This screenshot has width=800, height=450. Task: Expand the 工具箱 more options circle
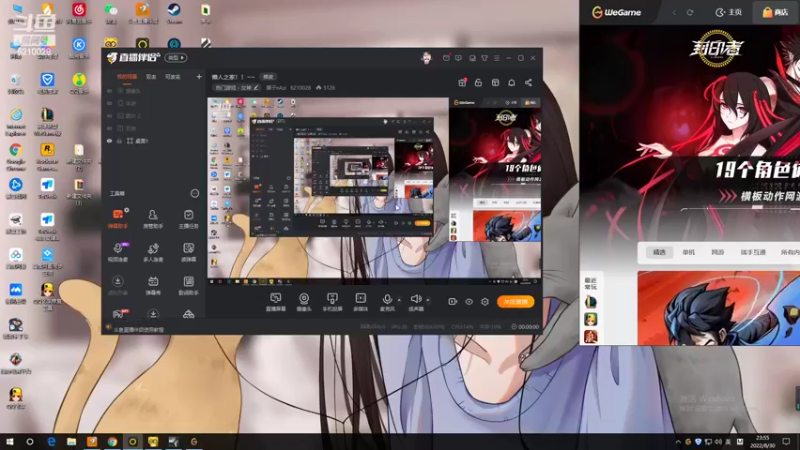[x=194, y=193]
